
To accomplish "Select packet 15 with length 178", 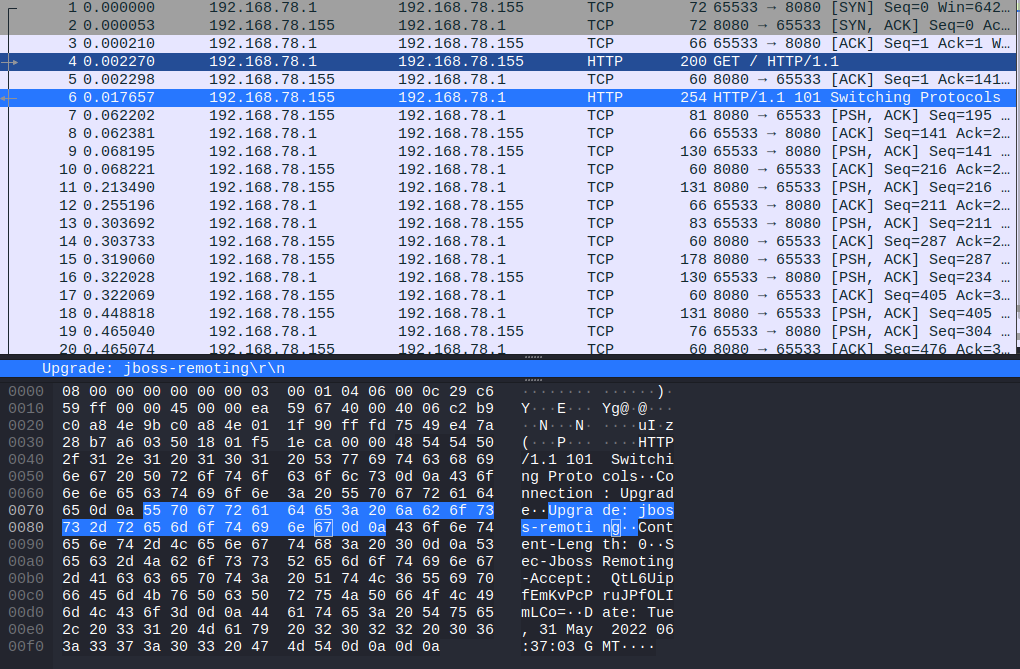I will point(500,259).
